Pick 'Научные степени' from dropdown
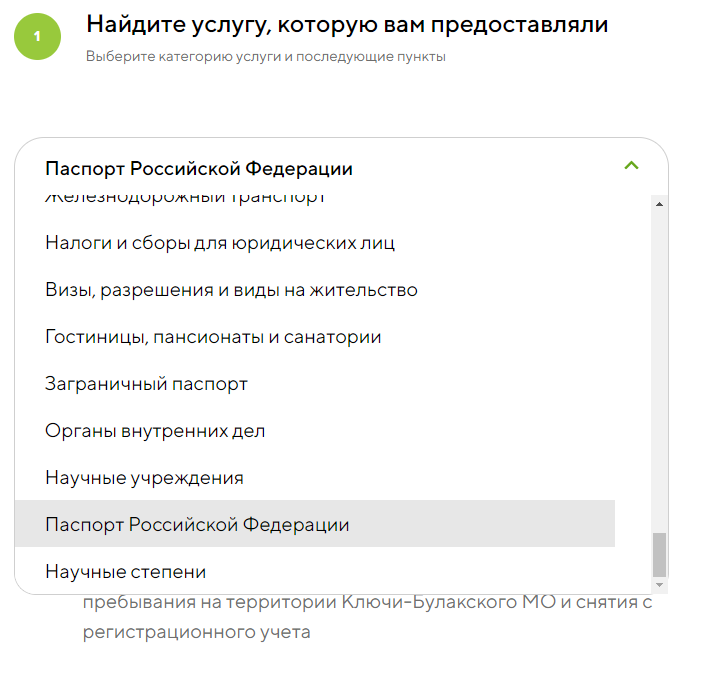 tap(315, 571)
